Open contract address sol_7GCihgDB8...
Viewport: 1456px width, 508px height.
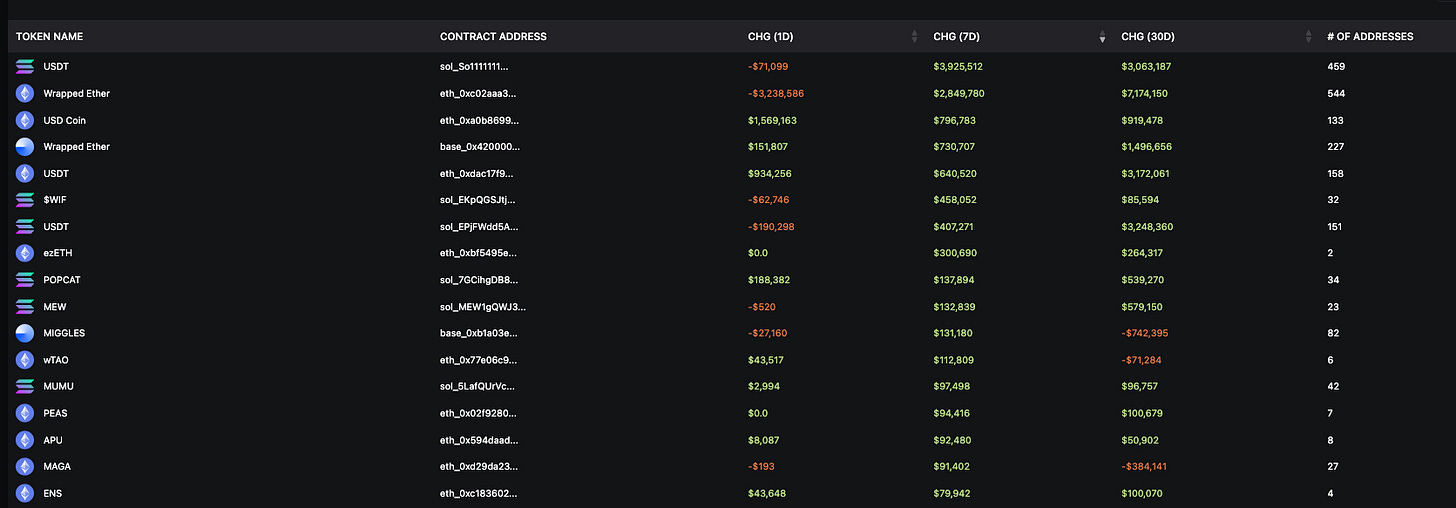480,280
